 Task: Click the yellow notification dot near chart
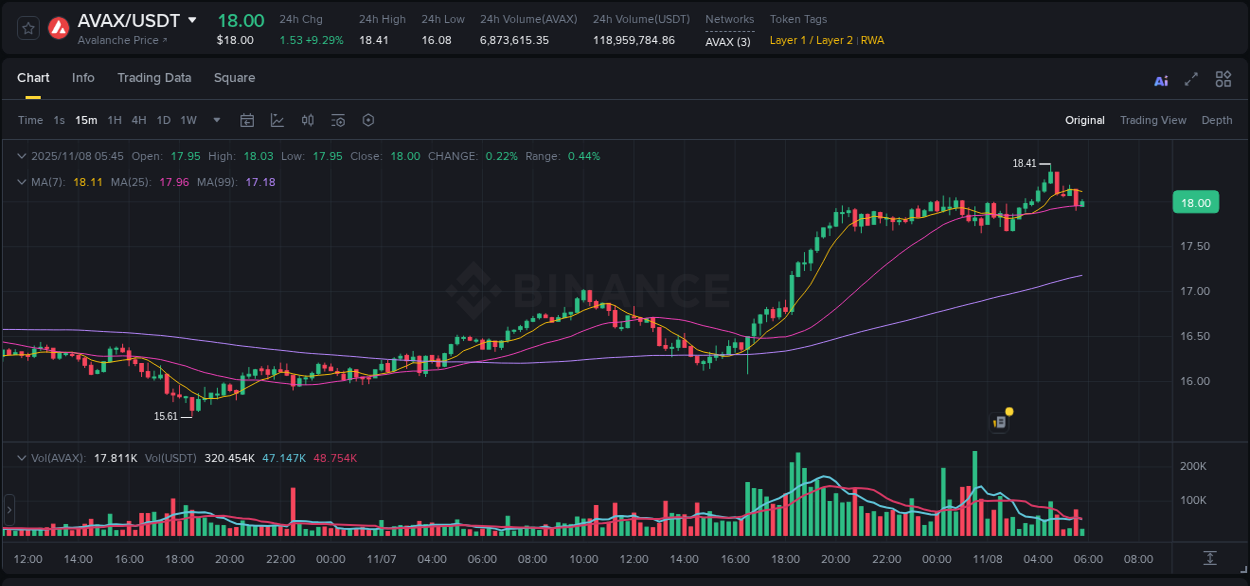point(1008,410)
